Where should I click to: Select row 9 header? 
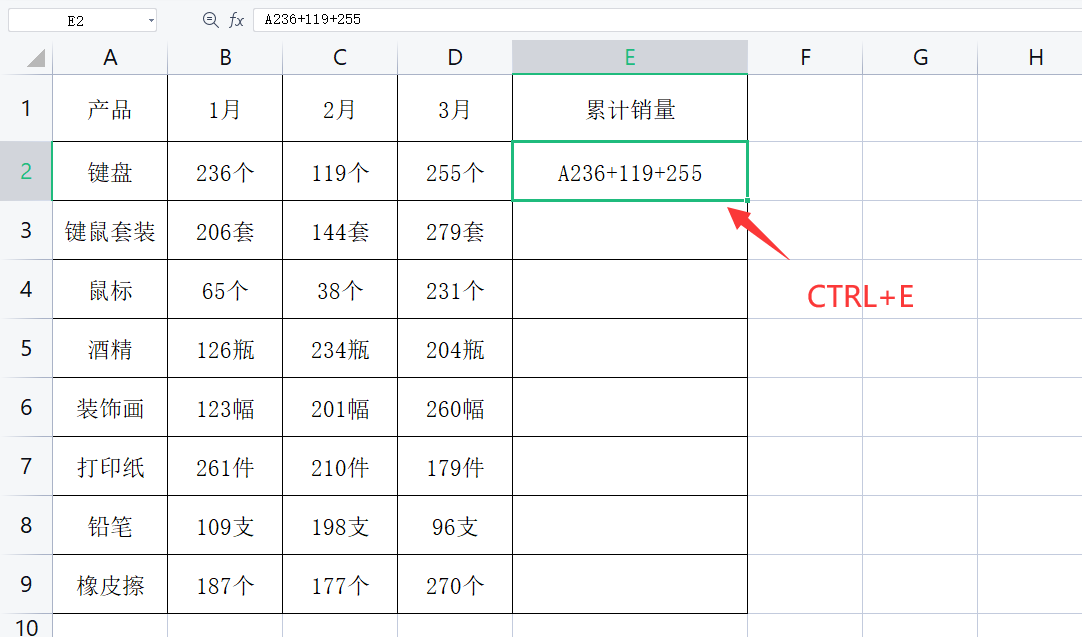(26, 584)
